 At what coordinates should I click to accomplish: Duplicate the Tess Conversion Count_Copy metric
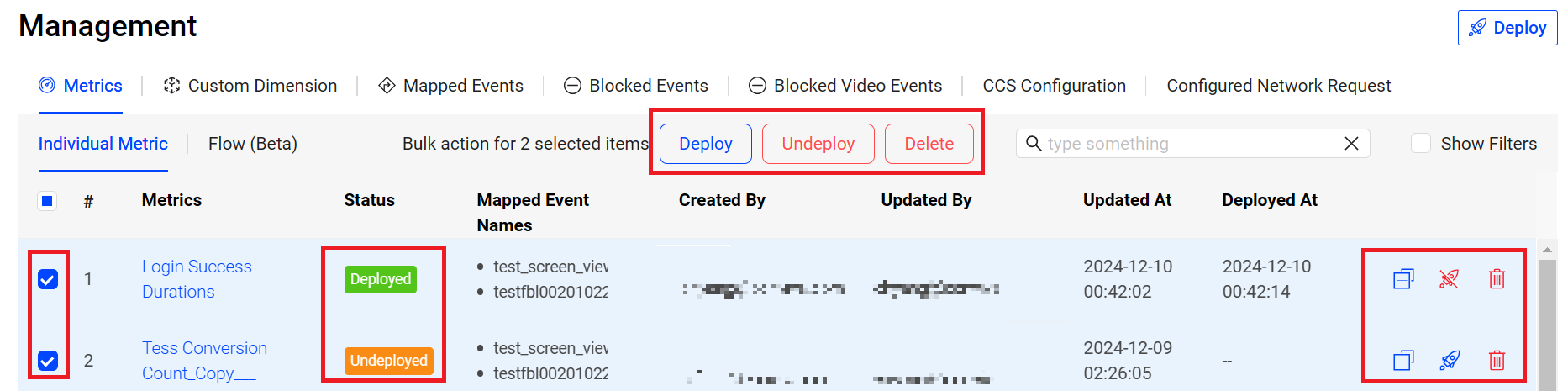(x=1403, y=361)
